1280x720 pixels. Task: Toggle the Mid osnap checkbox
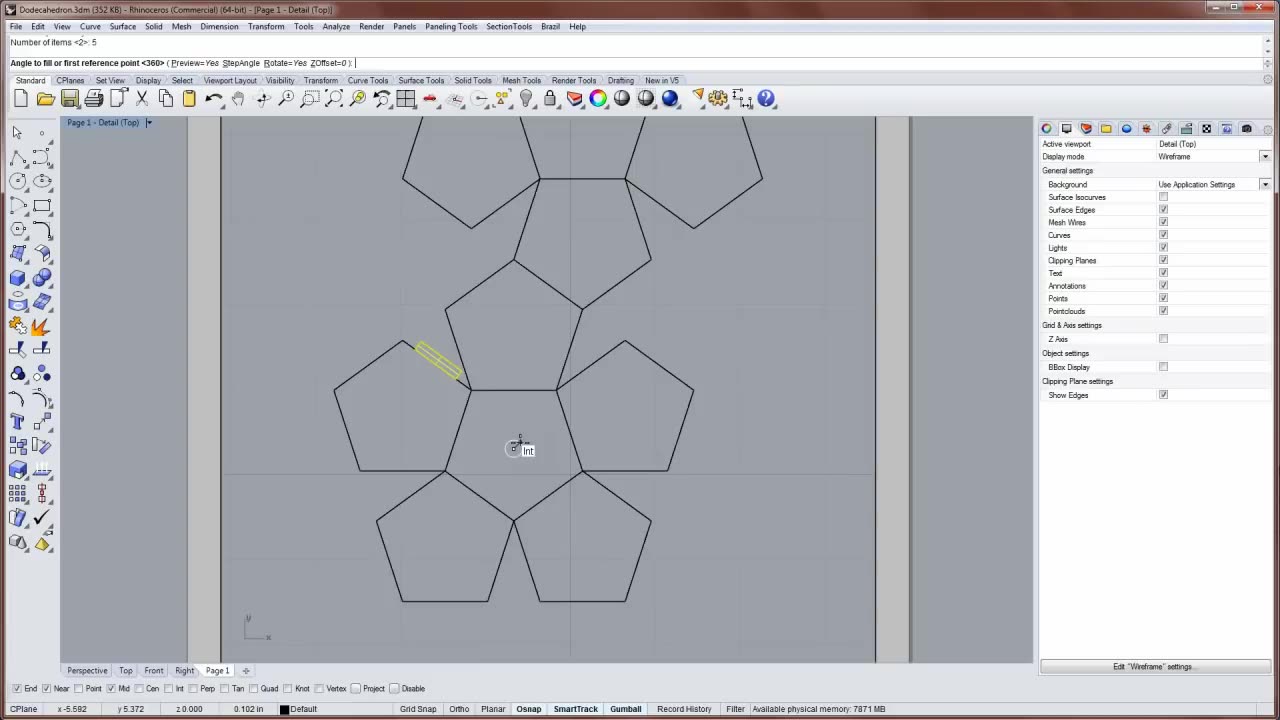111,688
